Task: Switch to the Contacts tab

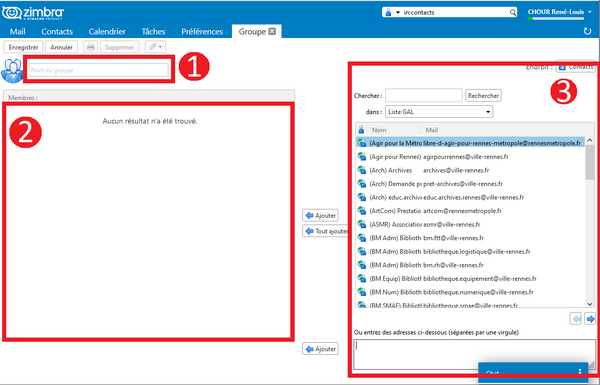Action: click(x=57, y=31)
